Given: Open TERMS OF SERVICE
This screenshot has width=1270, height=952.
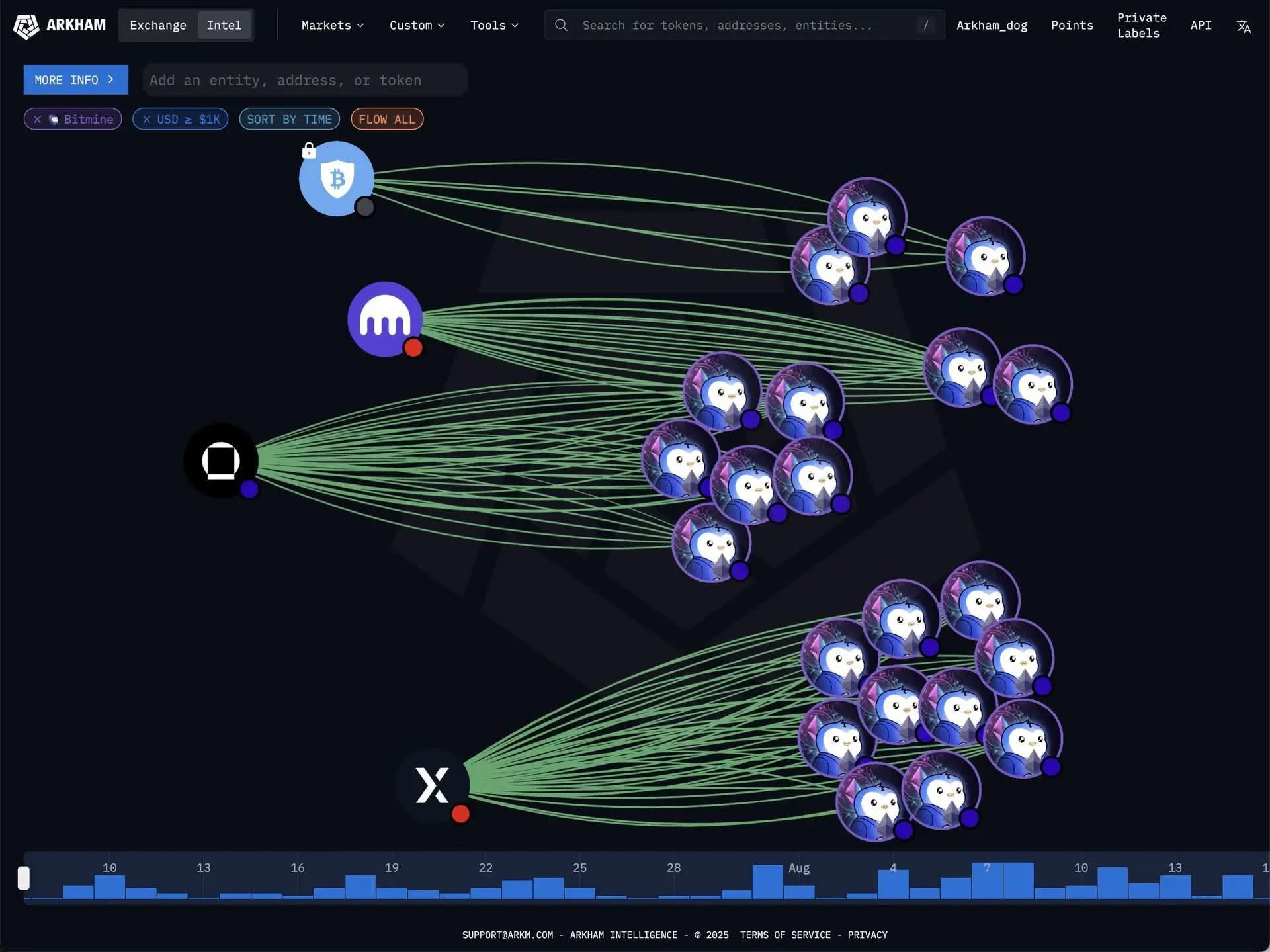Looking at the screenshot, I should (x=785, y=935).
